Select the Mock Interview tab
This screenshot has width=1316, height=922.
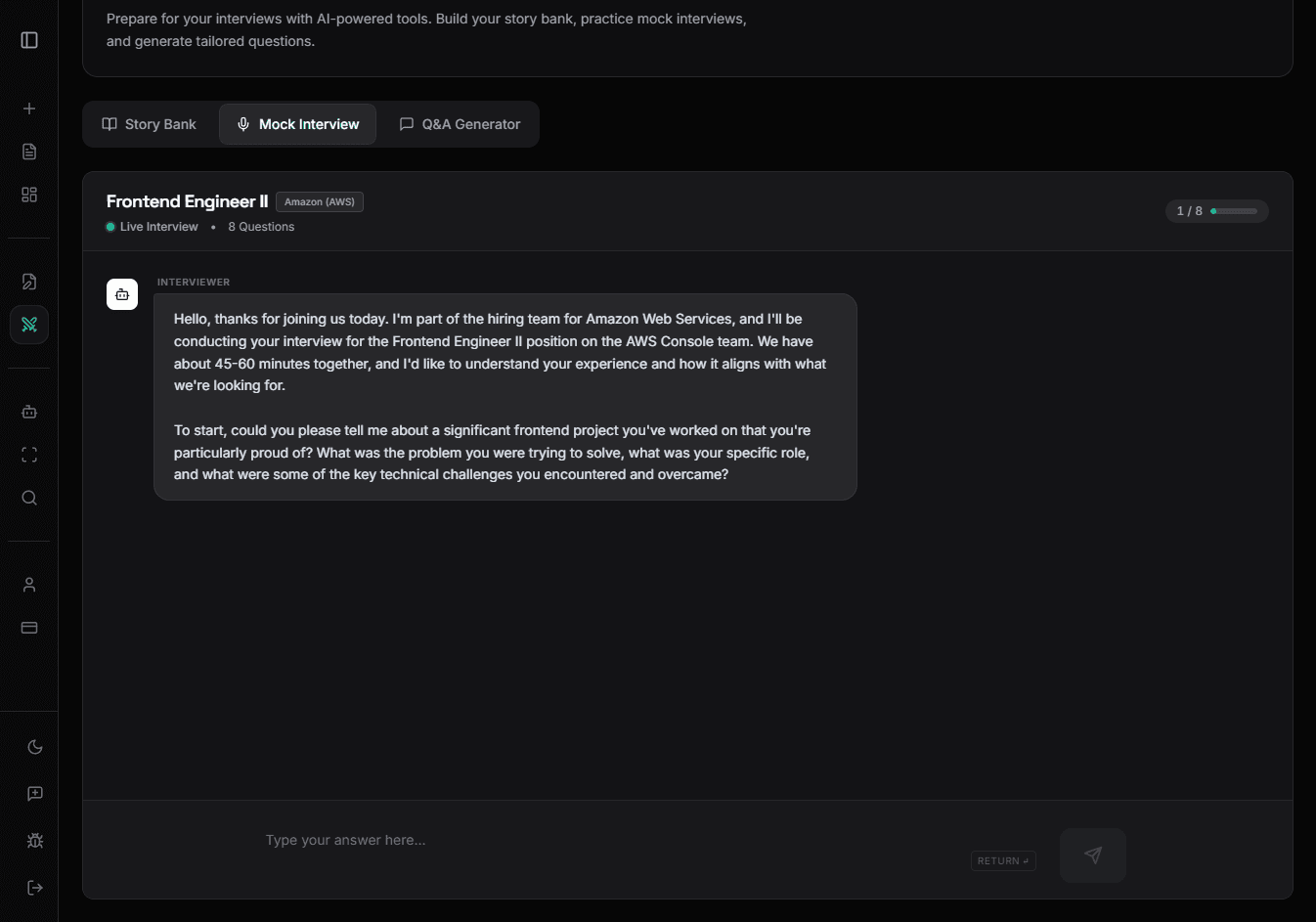pyautogui.click(x=298, y=124)
